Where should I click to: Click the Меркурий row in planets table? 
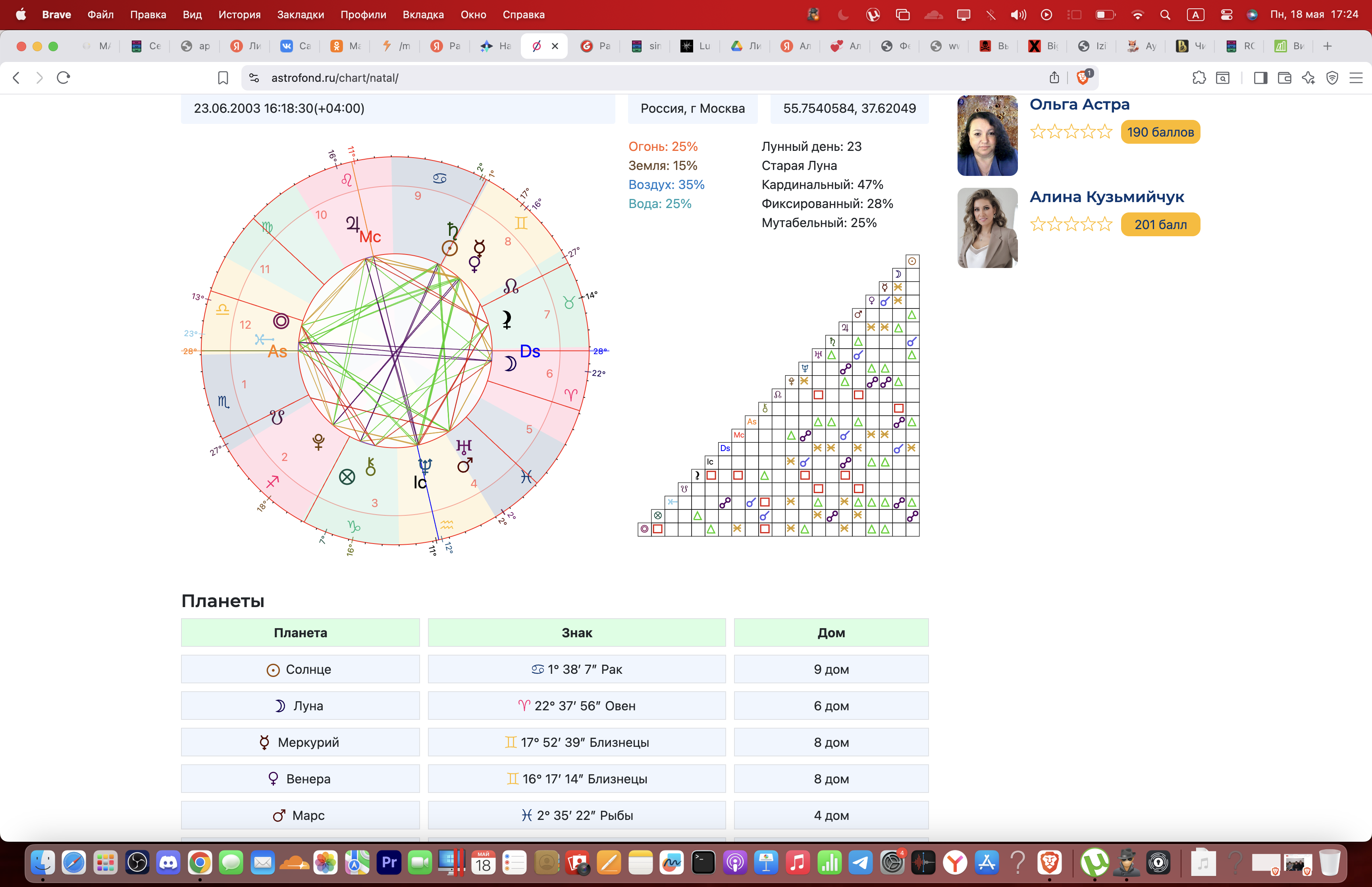(x=555, y=742)
